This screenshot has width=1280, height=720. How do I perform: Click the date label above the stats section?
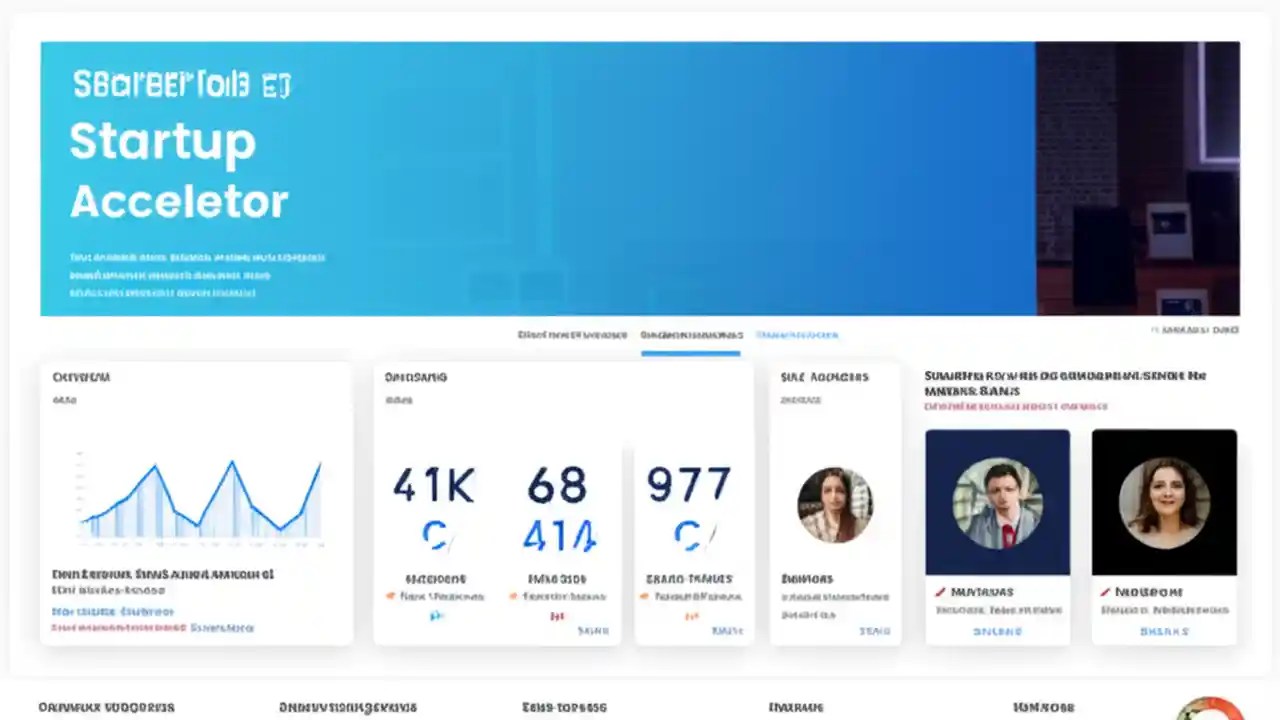pos(1195,328)
